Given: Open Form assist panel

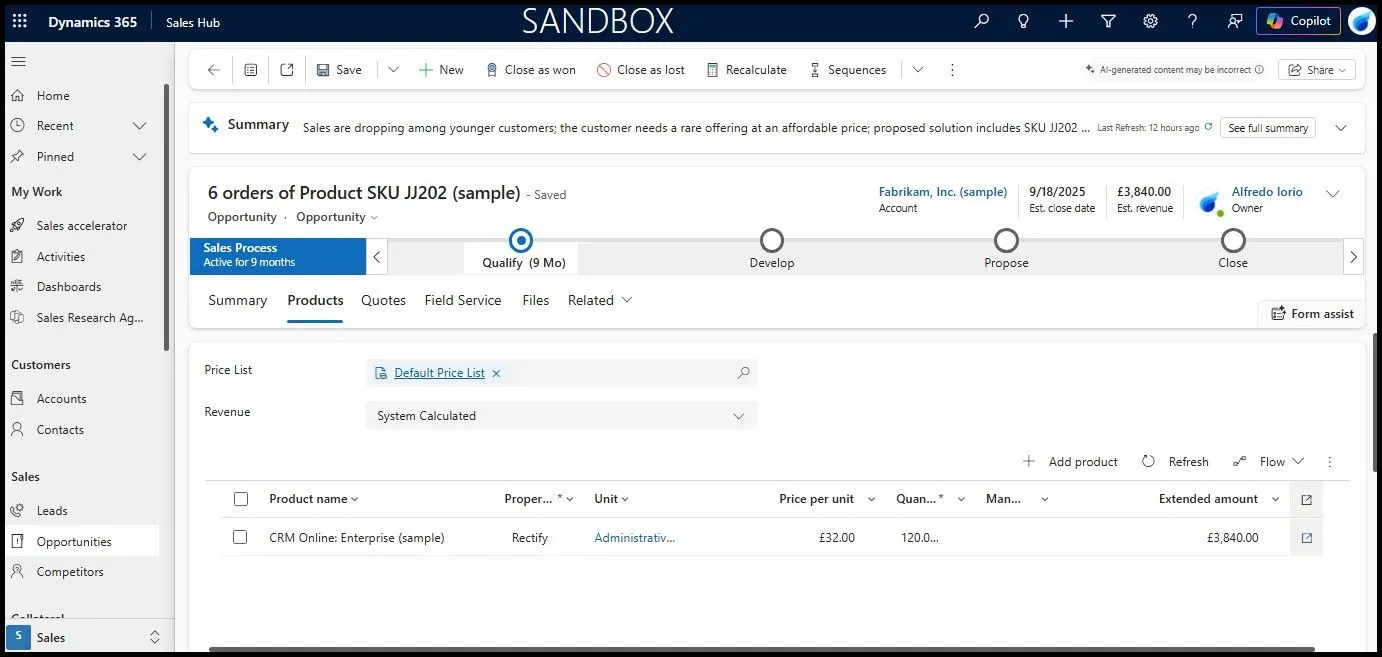Looking at the screenshot, I should pyautogui.click(x=1312, y=314).
